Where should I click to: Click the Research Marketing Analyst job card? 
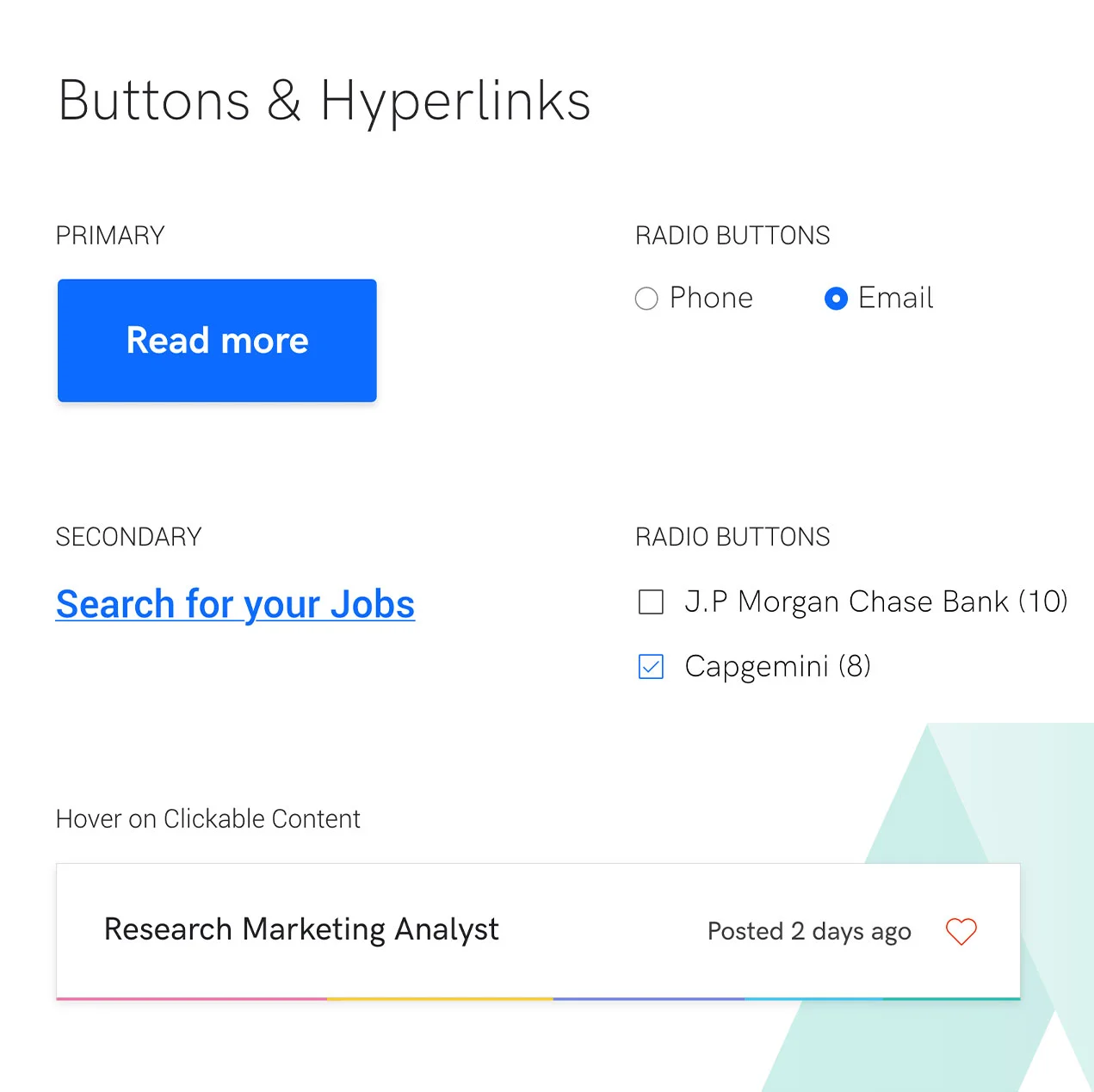point(537,930)
